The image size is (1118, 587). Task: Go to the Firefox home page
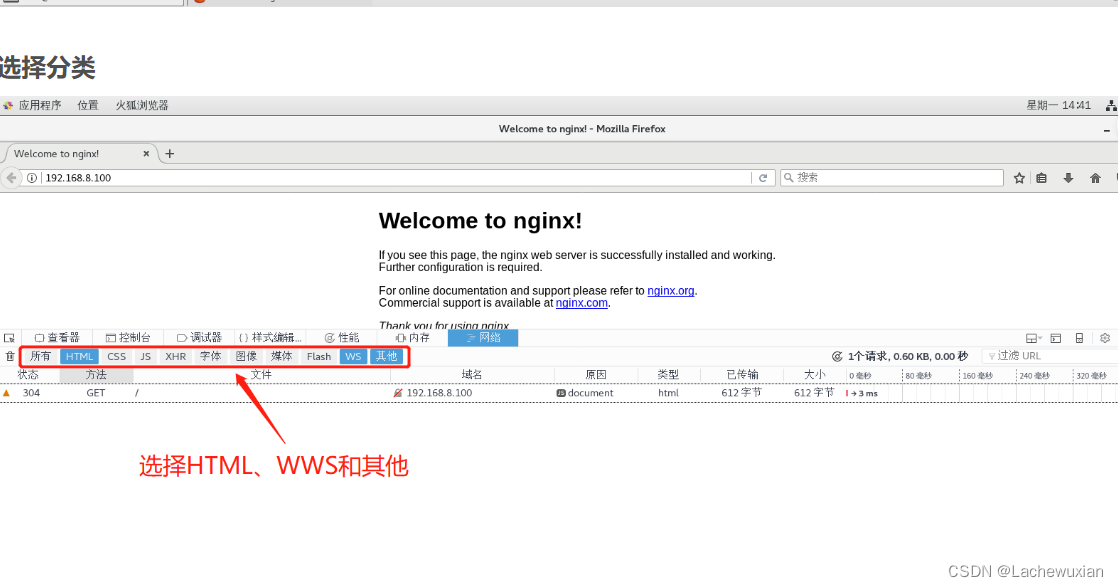click(x=1095, y=178)
